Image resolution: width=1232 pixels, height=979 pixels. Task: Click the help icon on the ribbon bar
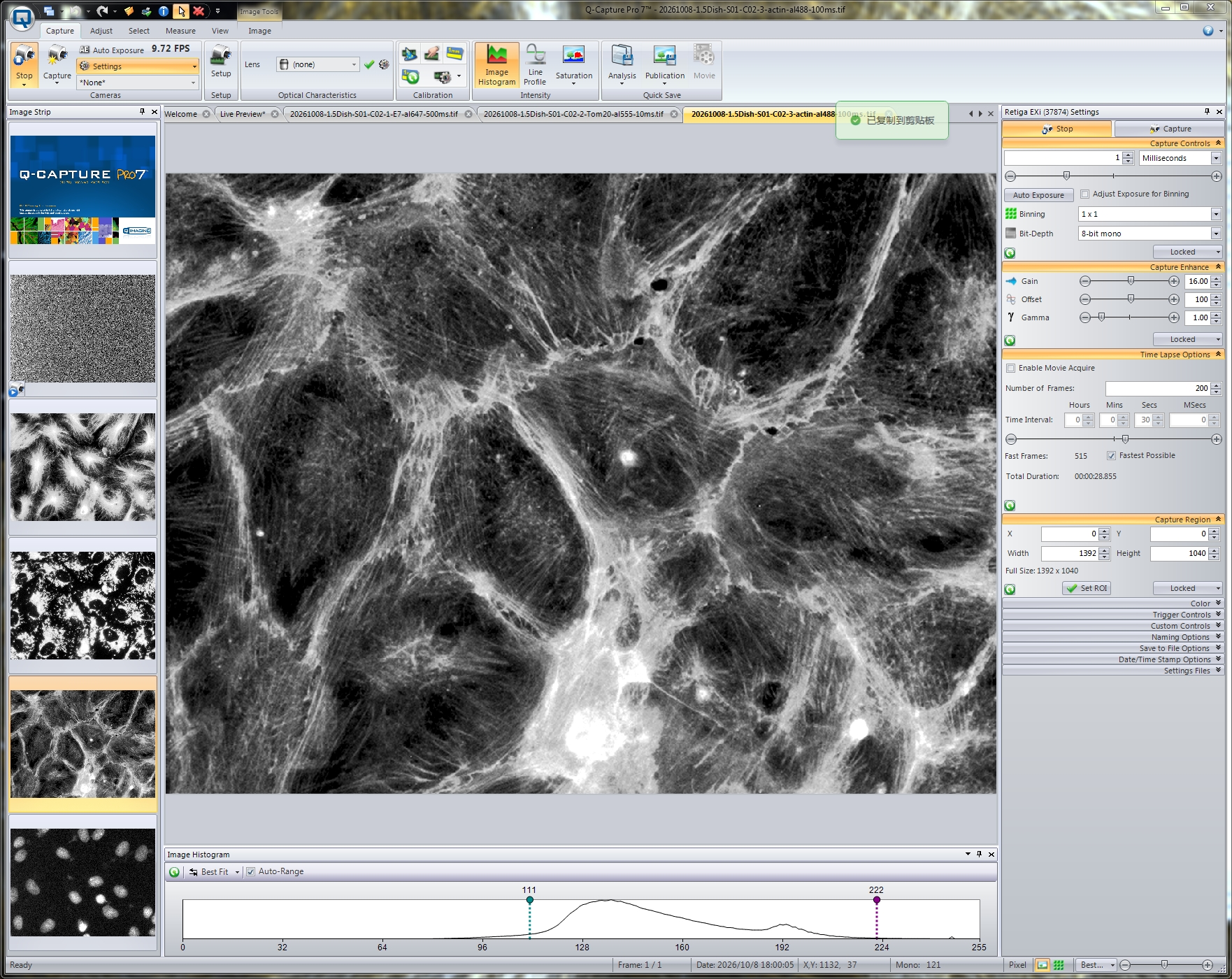1208,31
